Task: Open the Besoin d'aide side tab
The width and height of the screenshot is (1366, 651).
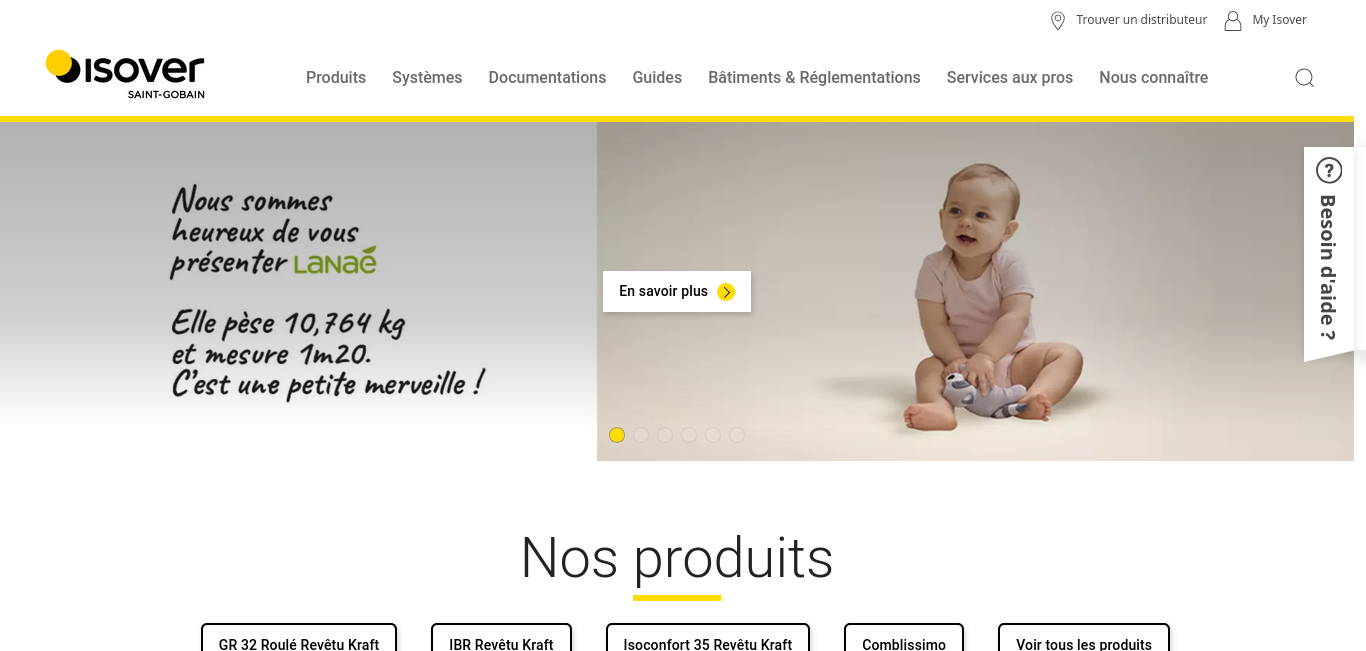Action: click(1329, 254)
